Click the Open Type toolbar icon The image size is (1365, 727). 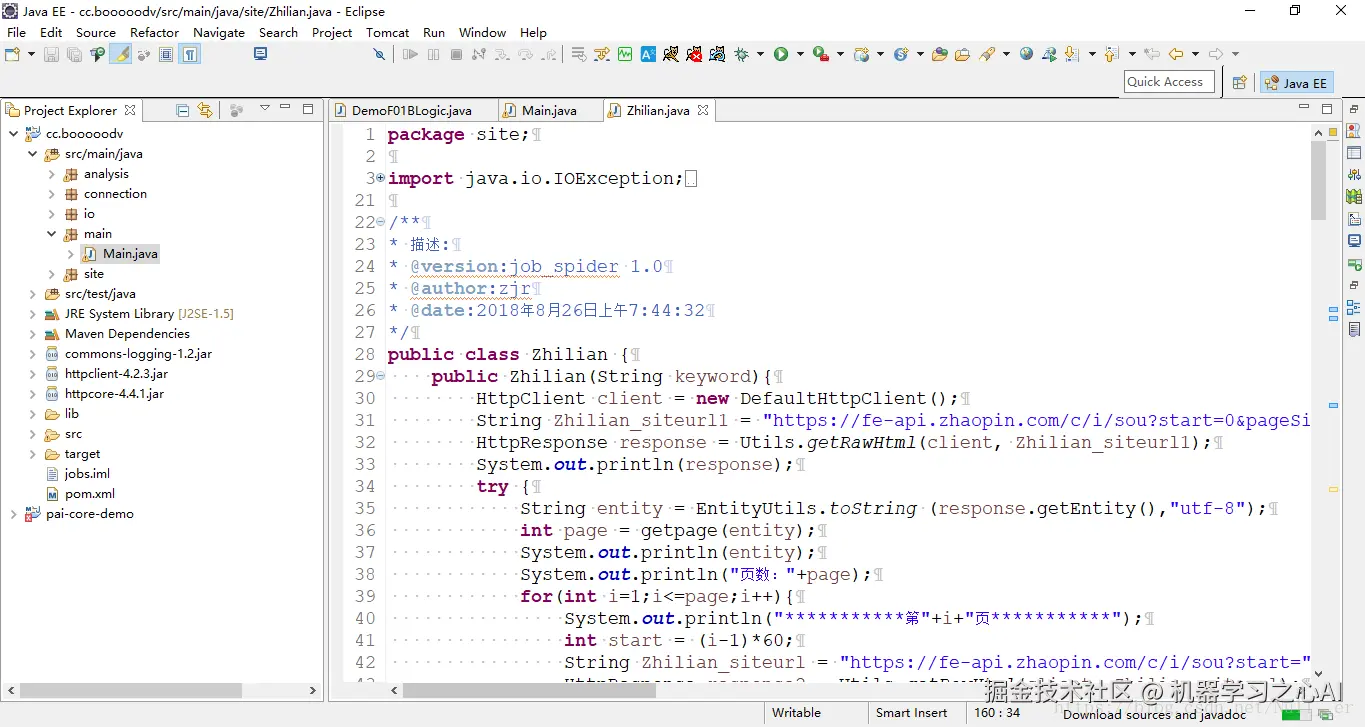[939, 54]
